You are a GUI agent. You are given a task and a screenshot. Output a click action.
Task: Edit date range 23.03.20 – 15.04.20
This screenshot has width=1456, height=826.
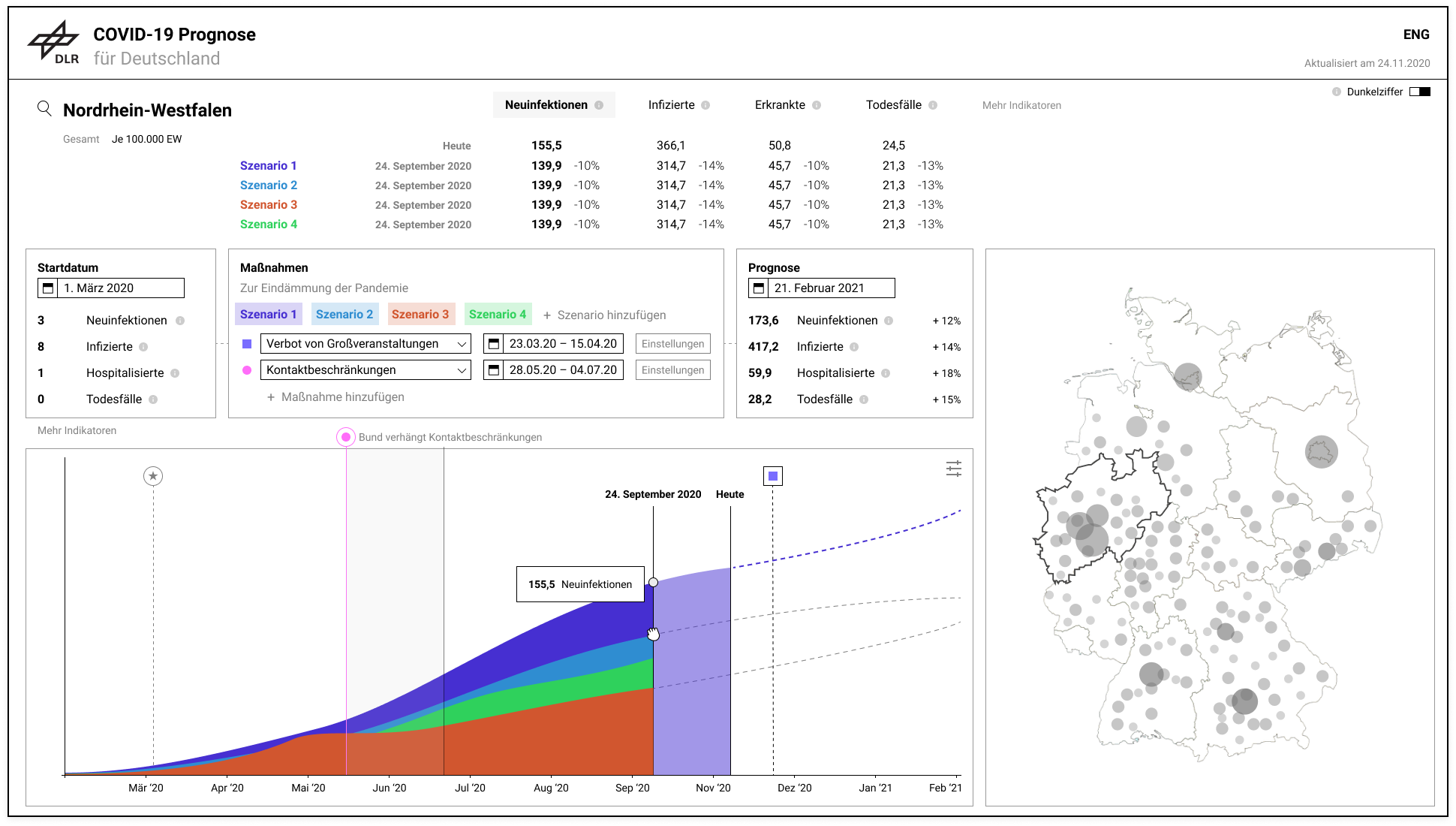pos(553,343)
